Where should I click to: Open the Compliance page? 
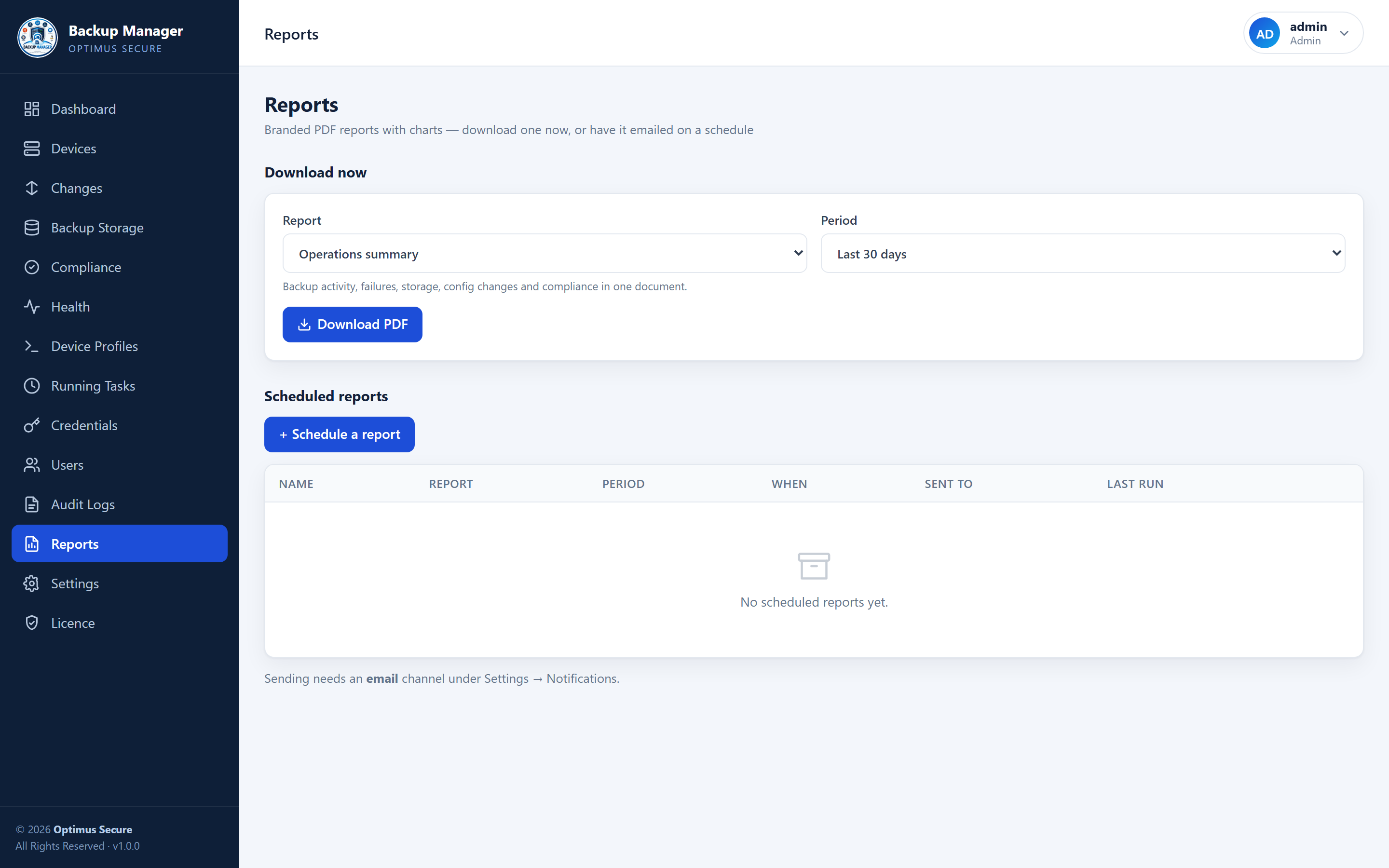tap(120, 268)
